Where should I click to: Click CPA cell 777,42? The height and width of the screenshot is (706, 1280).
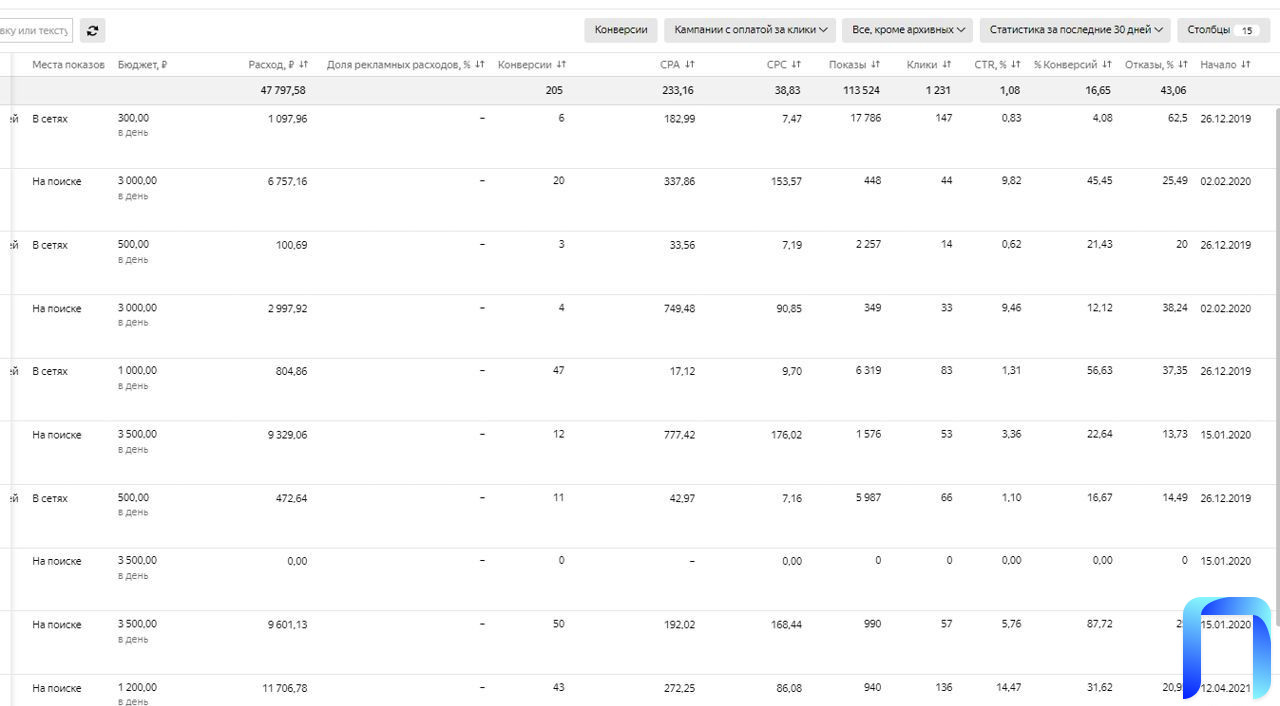(x=679, y=434)
